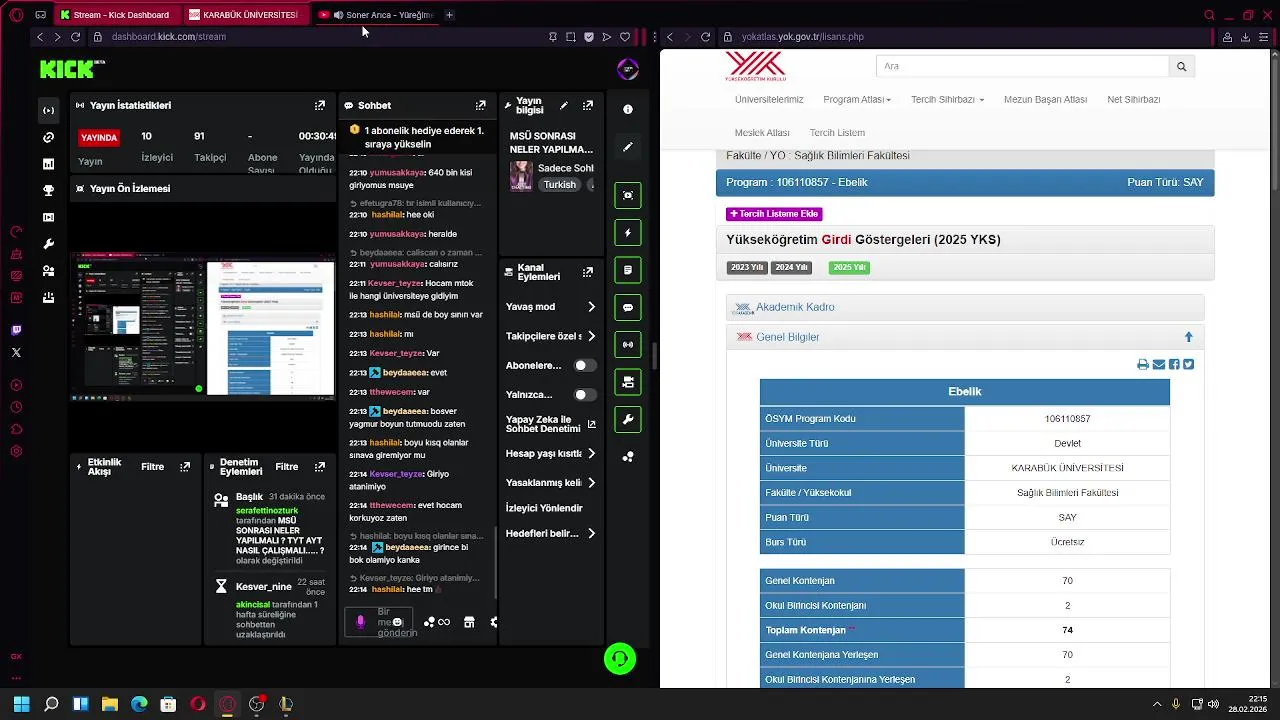The height and width of the screenshot is (720, 1280).
Task: Toggle the green wrench widget button
Action: [628, 419]
